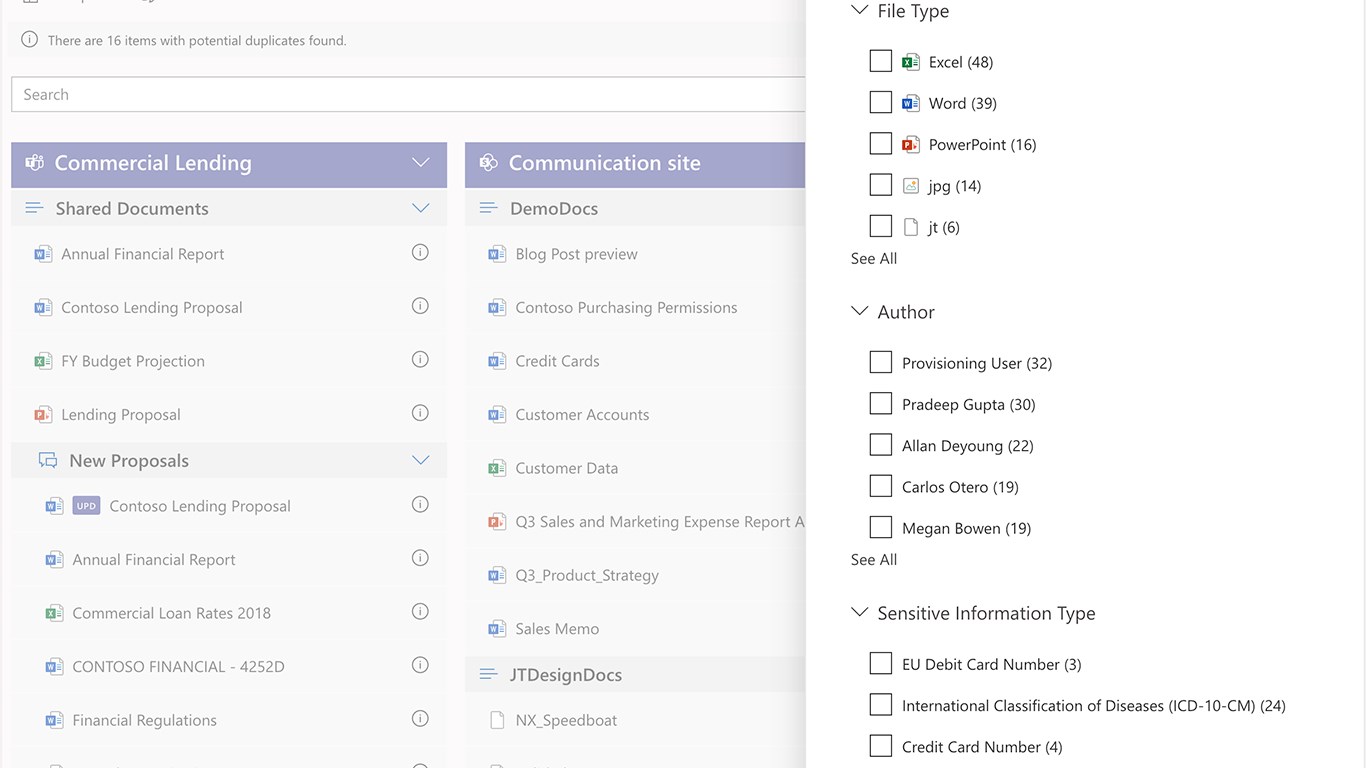This screenshot has width=1366, height=768.
Task: Click See All under File Type
Action: tap(874, 258)
